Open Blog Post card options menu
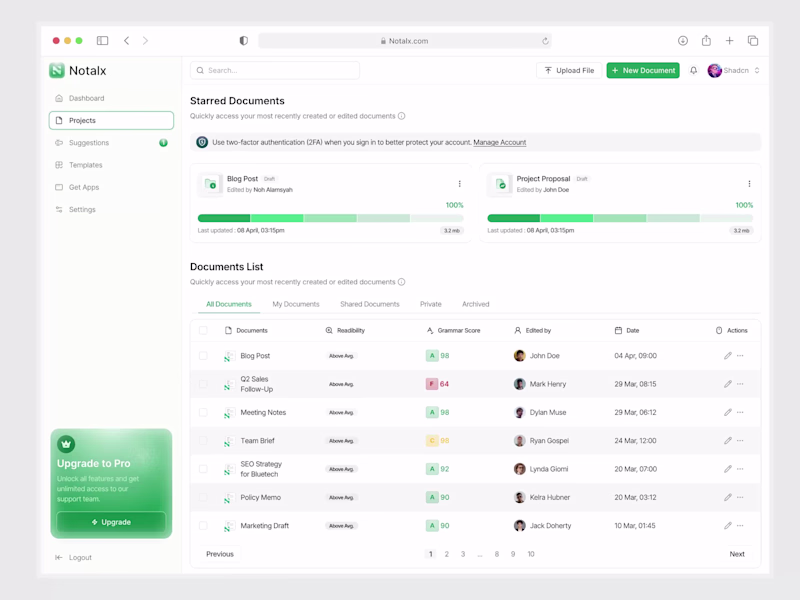This screenshot has width=800, height=600. [x=460, y=184]
